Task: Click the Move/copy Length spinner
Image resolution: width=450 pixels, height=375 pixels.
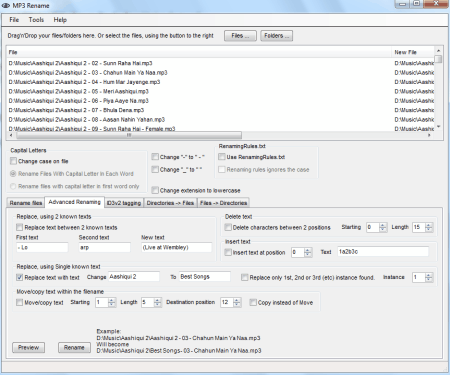Action: click(x=151, y=302)
